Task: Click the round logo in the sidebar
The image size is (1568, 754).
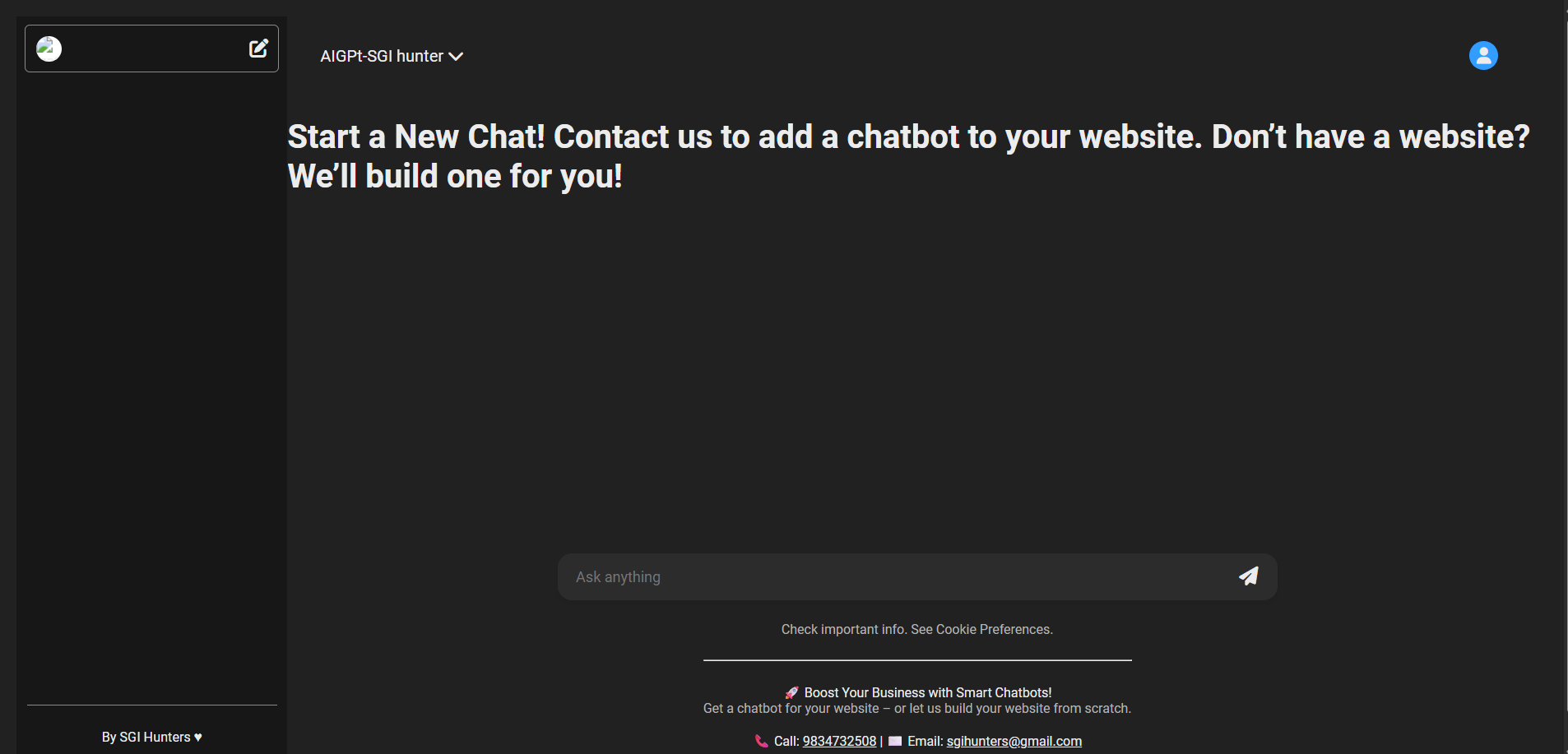Action: (x=49, y=49)
